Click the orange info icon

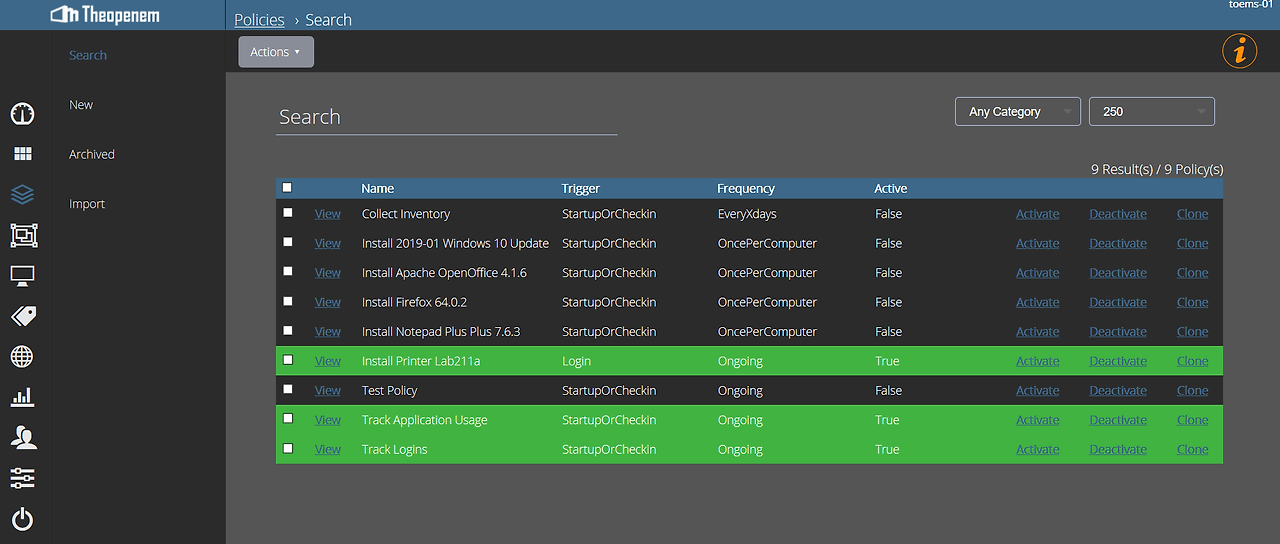1240,51
